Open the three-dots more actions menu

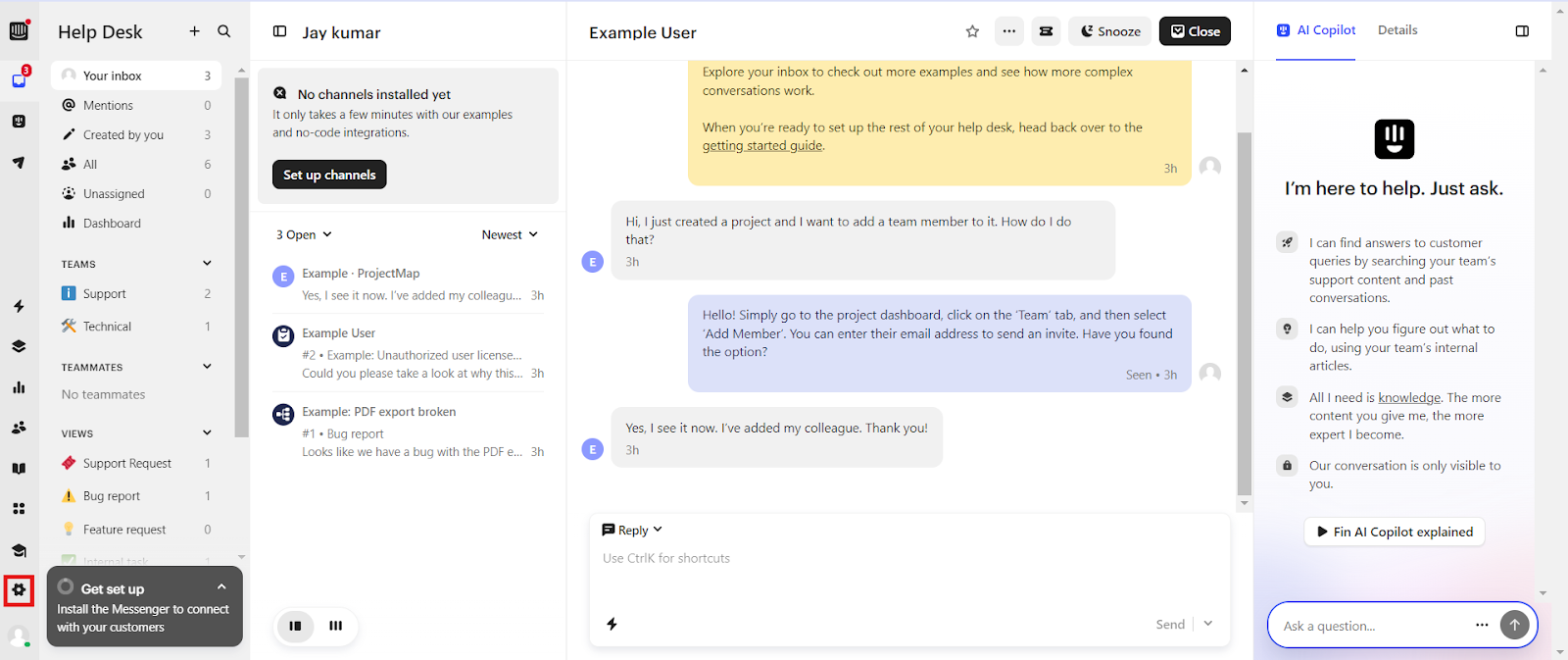pyautogui.click(x=1008, y=31)
